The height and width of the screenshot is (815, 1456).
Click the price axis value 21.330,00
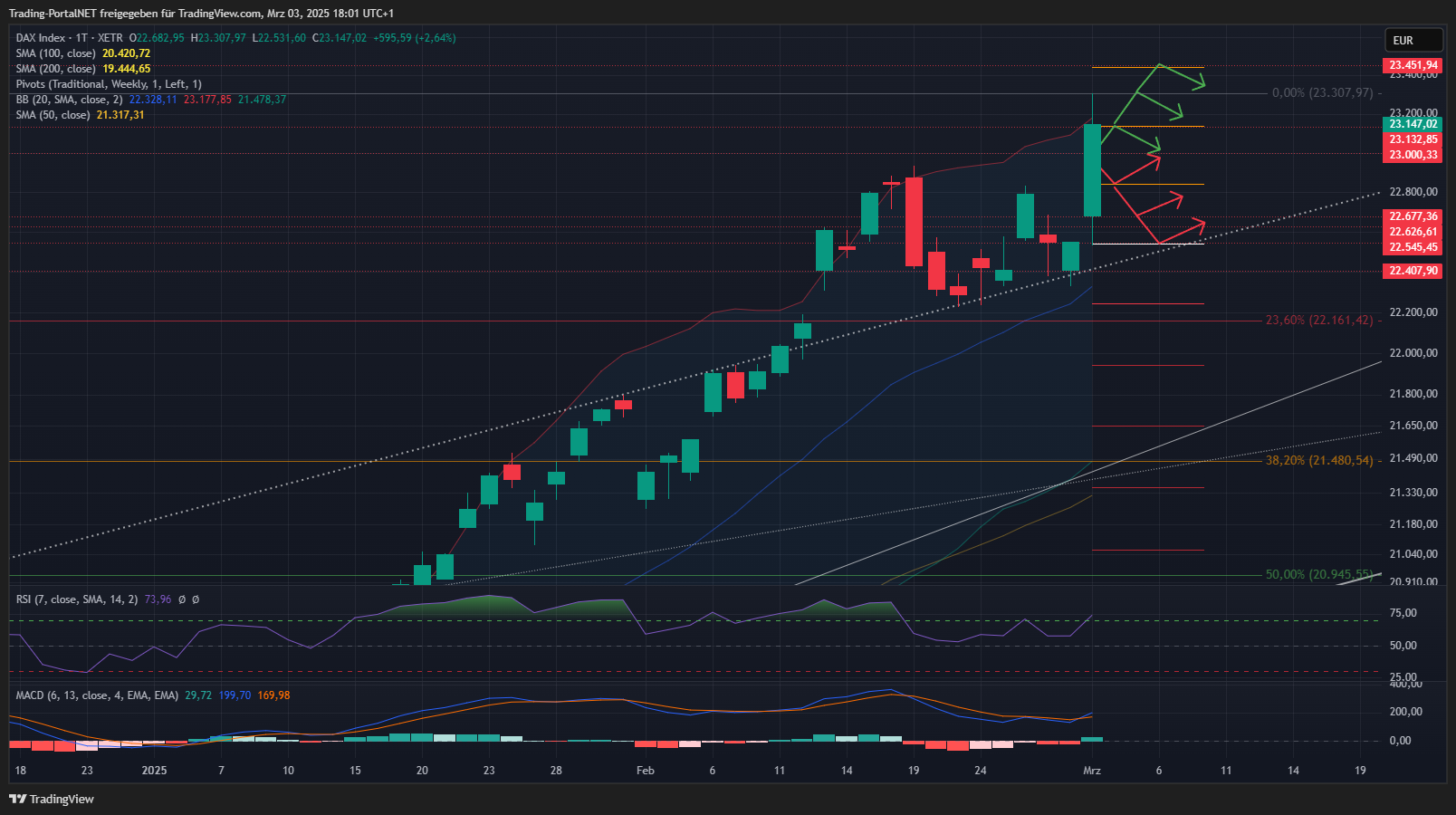pos(1413,493)
